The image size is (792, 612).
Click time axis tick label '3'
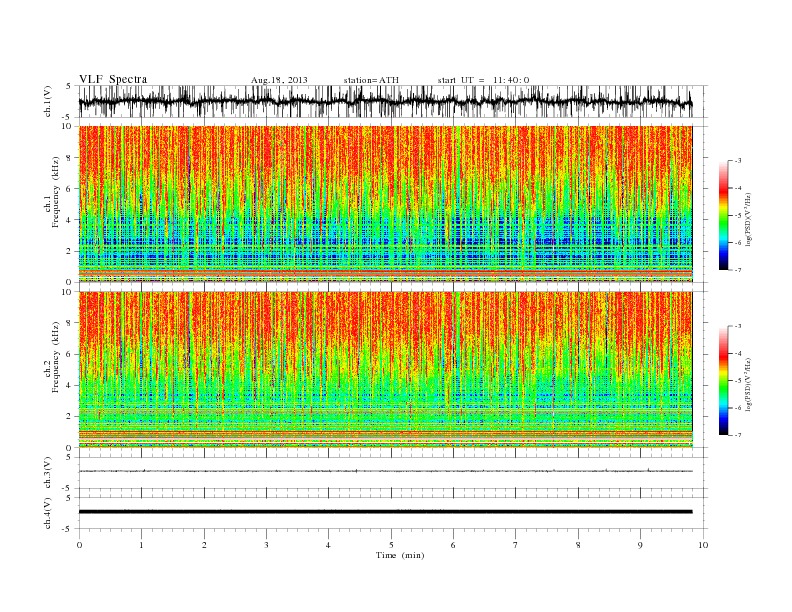[x=266, y=545]
